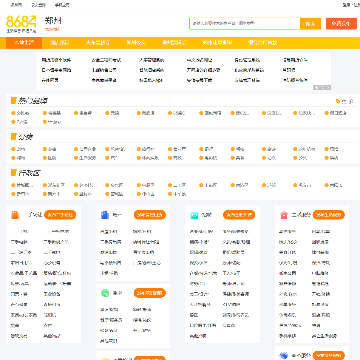Click the red house category icon
The height and width of the screenshot is (360, 360).
point(284,215)
